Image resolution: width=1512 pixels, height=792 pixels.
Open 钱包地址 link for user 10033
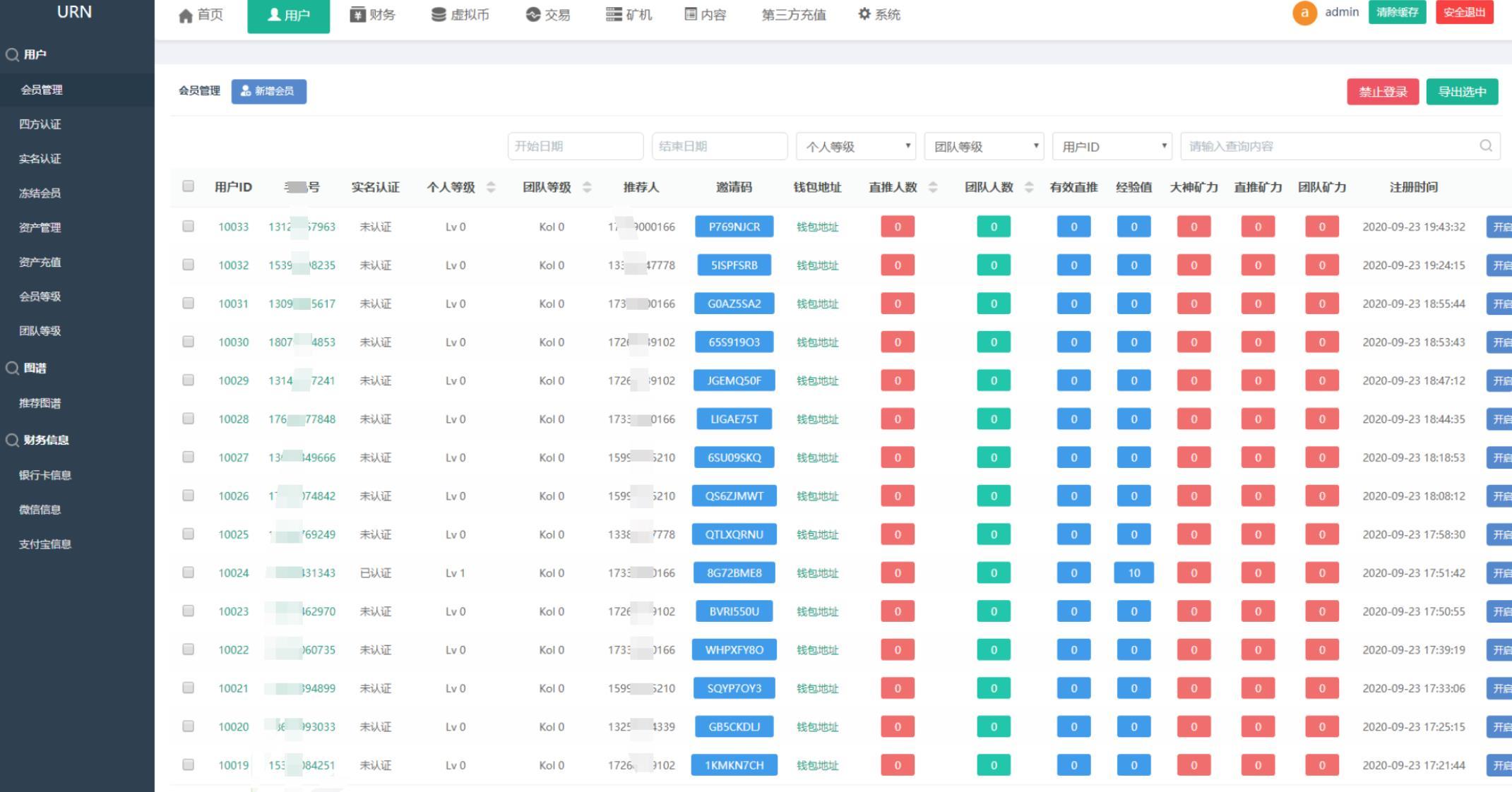coord(817,227)
